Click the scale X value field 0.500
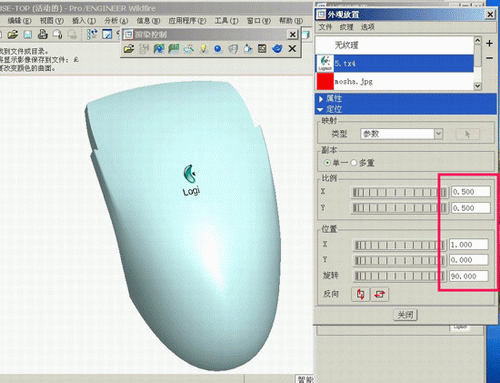Image resolution: width=500 pixels, height=383 pixels. pyautogui.click(x=471, y=192)
